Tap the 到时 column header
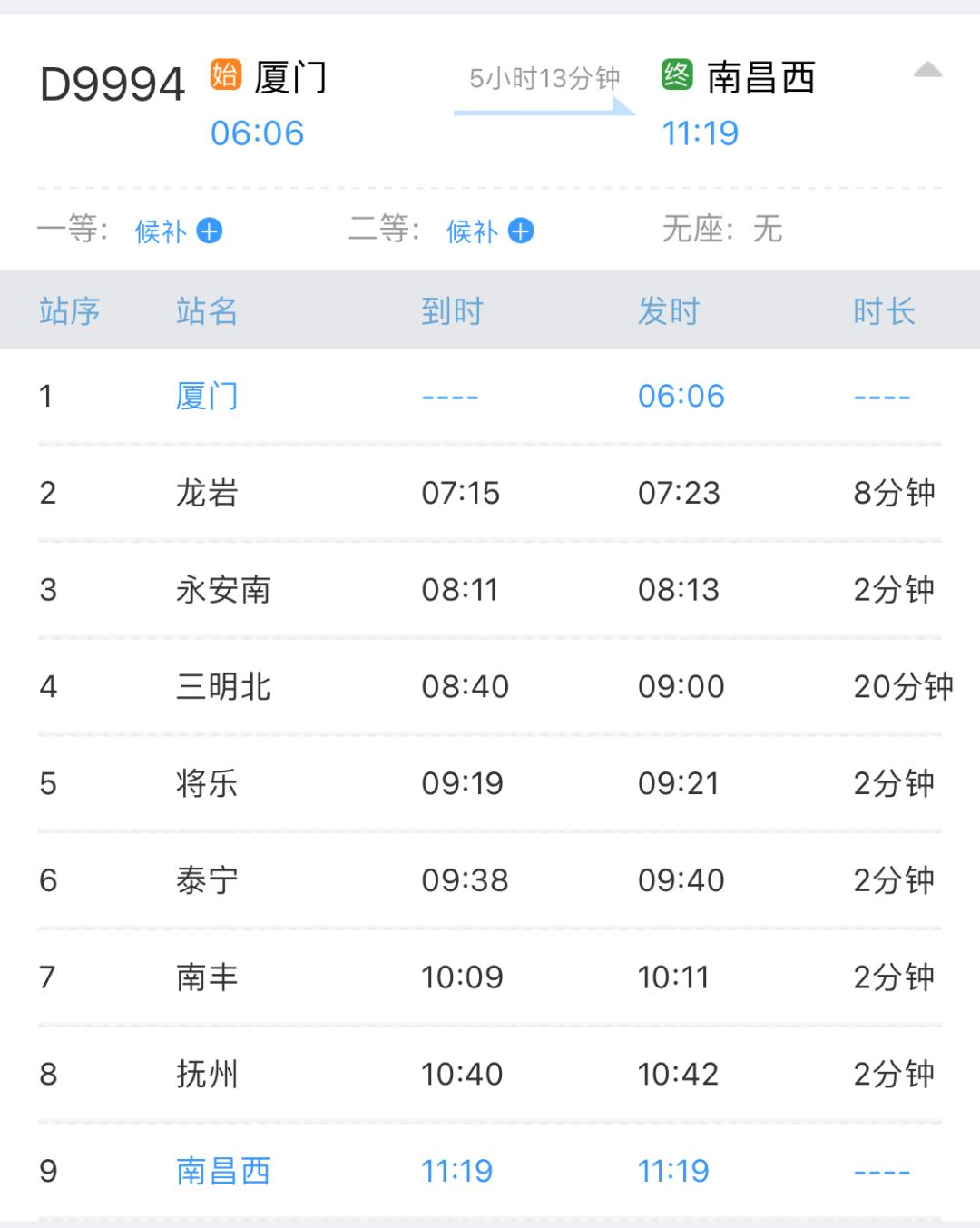980x1228 pixels. pyautogui.click(x=452, y=311)
